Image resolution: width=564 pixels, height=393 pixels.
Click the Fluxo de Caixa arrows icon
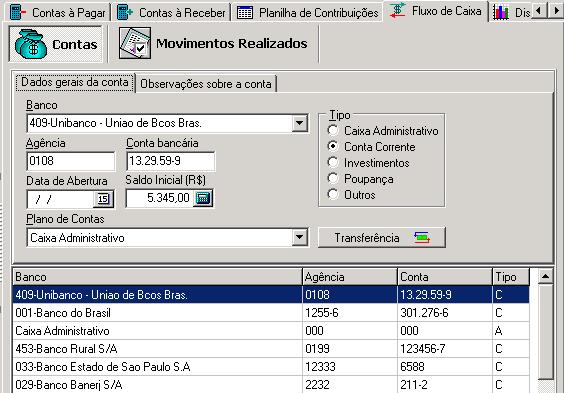[398, 10]
